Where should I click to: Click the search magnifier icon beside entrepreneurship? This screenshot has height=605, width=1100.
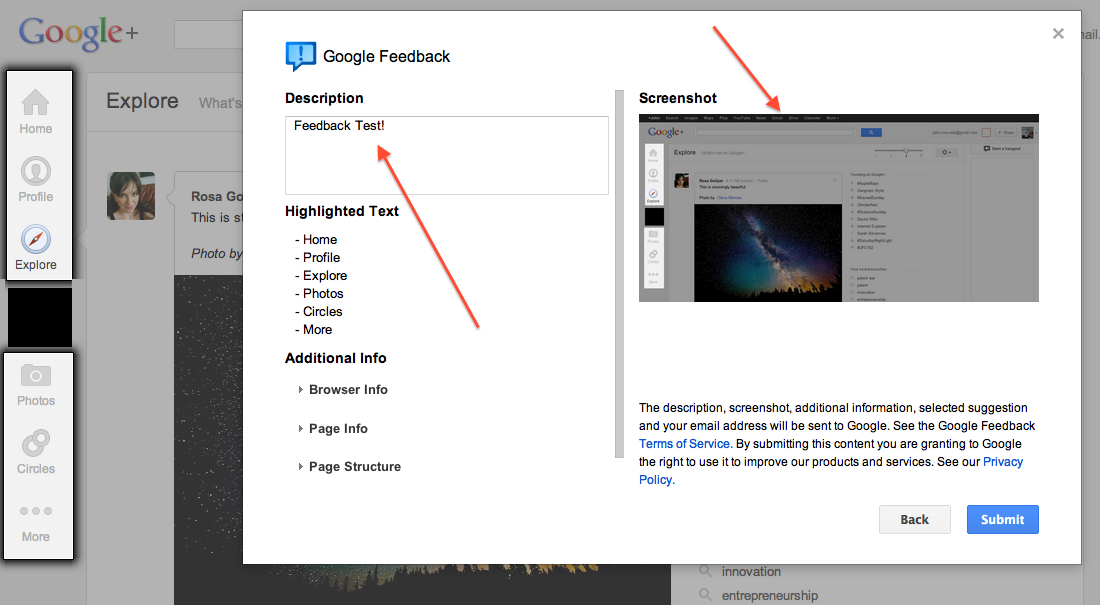tap(705, 594)
